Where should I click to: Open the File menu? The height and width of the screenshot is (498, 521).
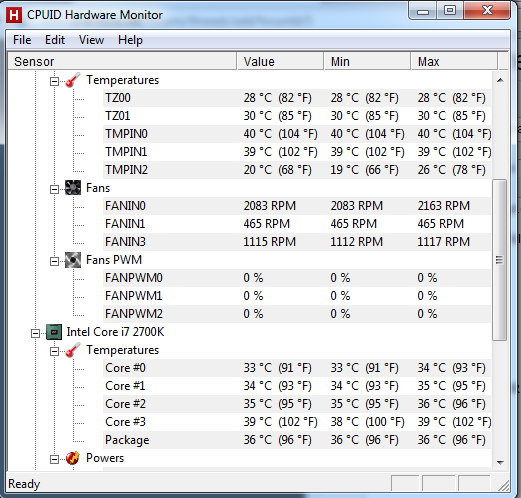(22, 40)
